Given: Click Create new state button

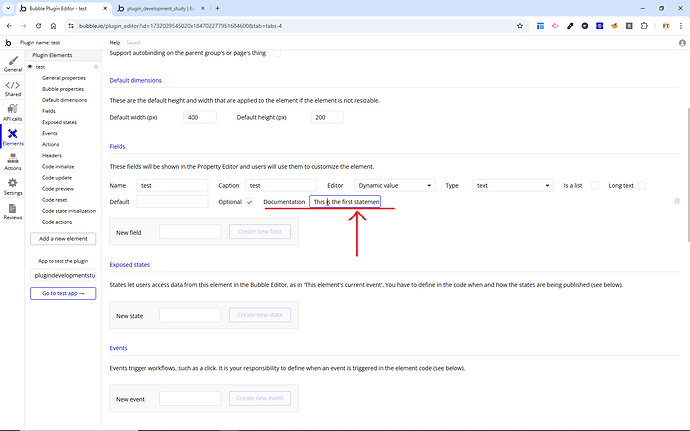Looking at the screenshot, I should pos(260,315).
